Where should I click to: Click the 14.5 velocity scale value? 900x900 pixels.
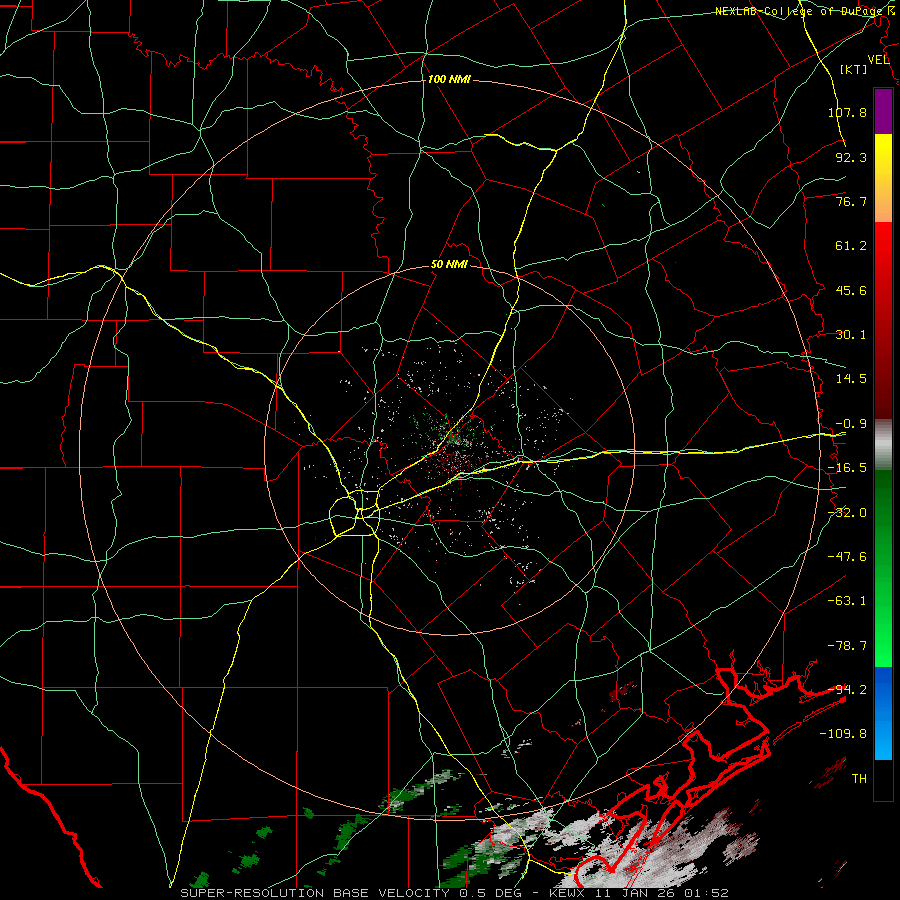851,378
